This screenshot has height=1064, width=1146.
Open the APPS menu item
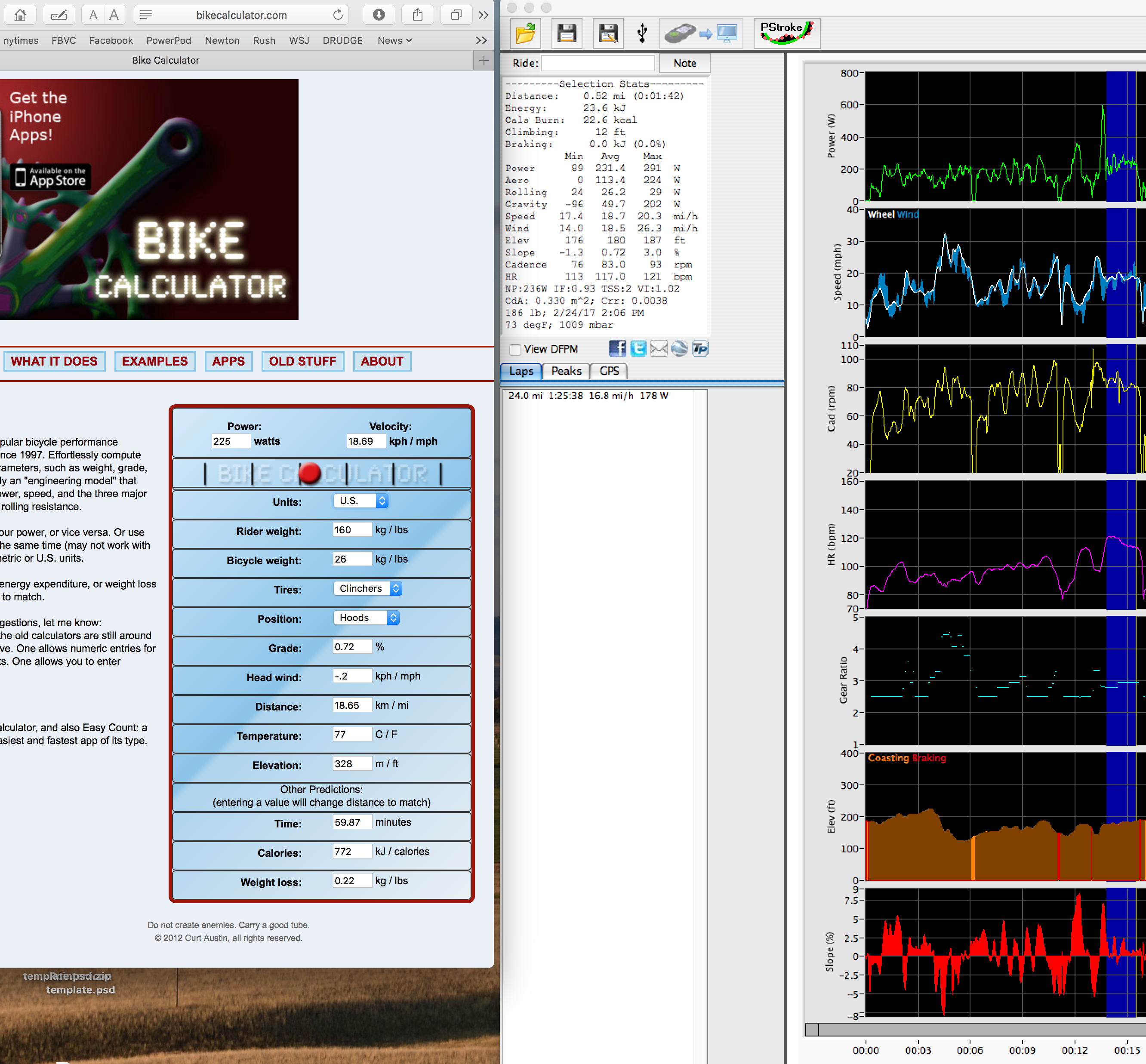point(228,362)
